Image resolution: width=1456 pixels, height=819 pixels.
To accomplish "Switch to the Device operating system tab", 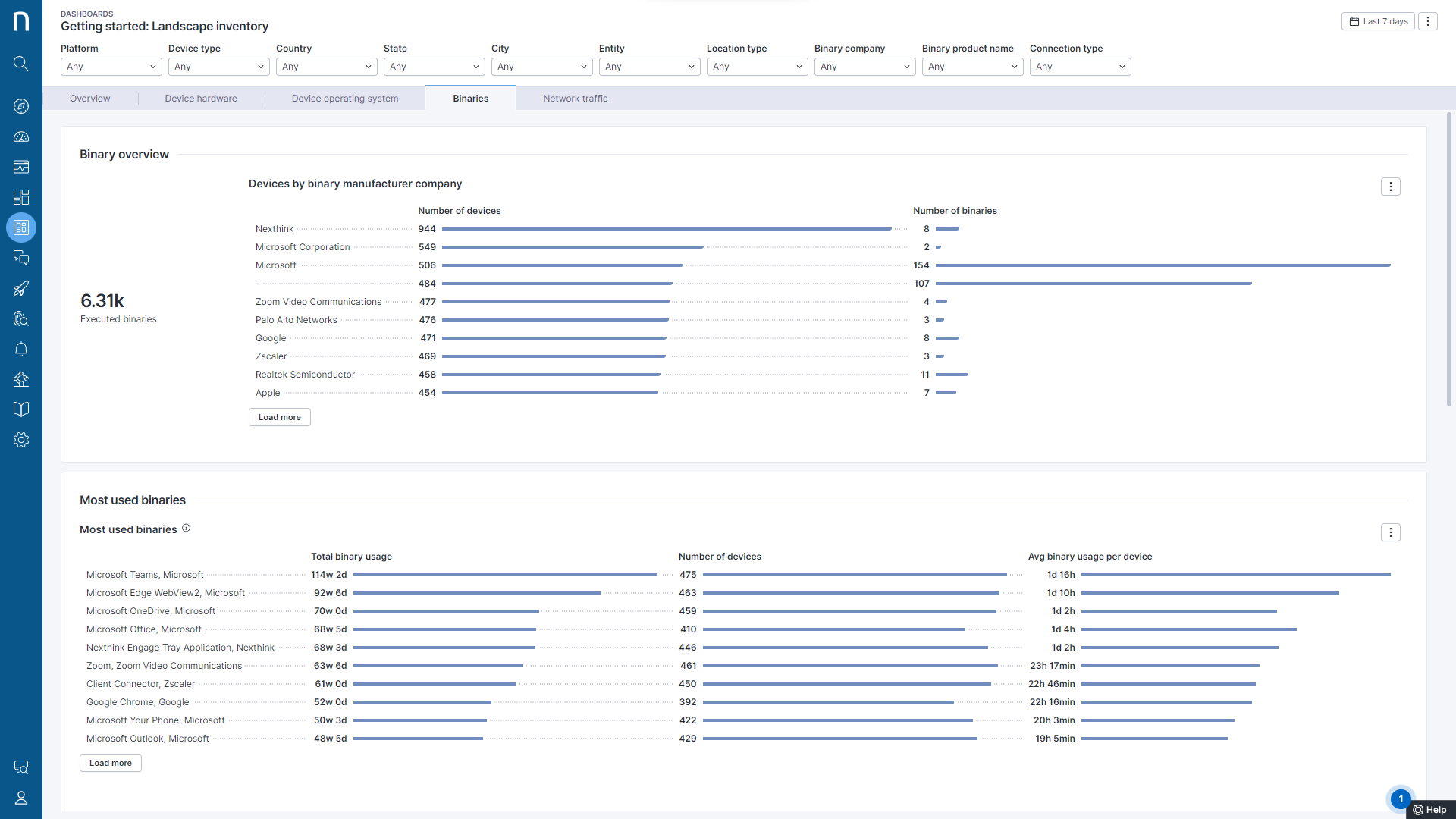I will point(345,99).
